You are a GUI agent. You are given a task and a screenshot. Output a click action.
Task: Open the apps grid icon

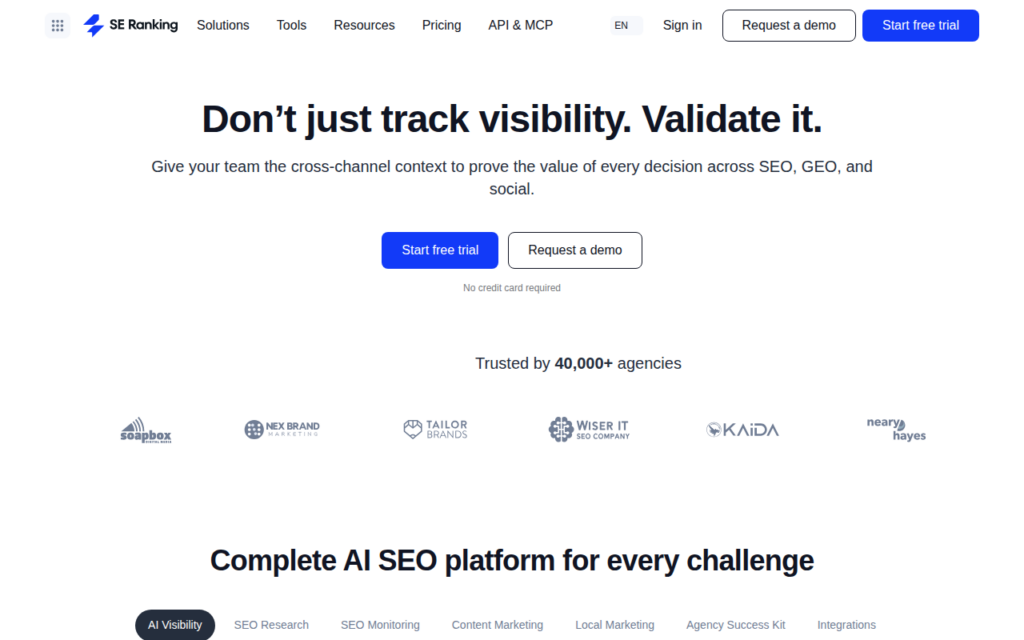pyautogui.click(x=57, y=25)
